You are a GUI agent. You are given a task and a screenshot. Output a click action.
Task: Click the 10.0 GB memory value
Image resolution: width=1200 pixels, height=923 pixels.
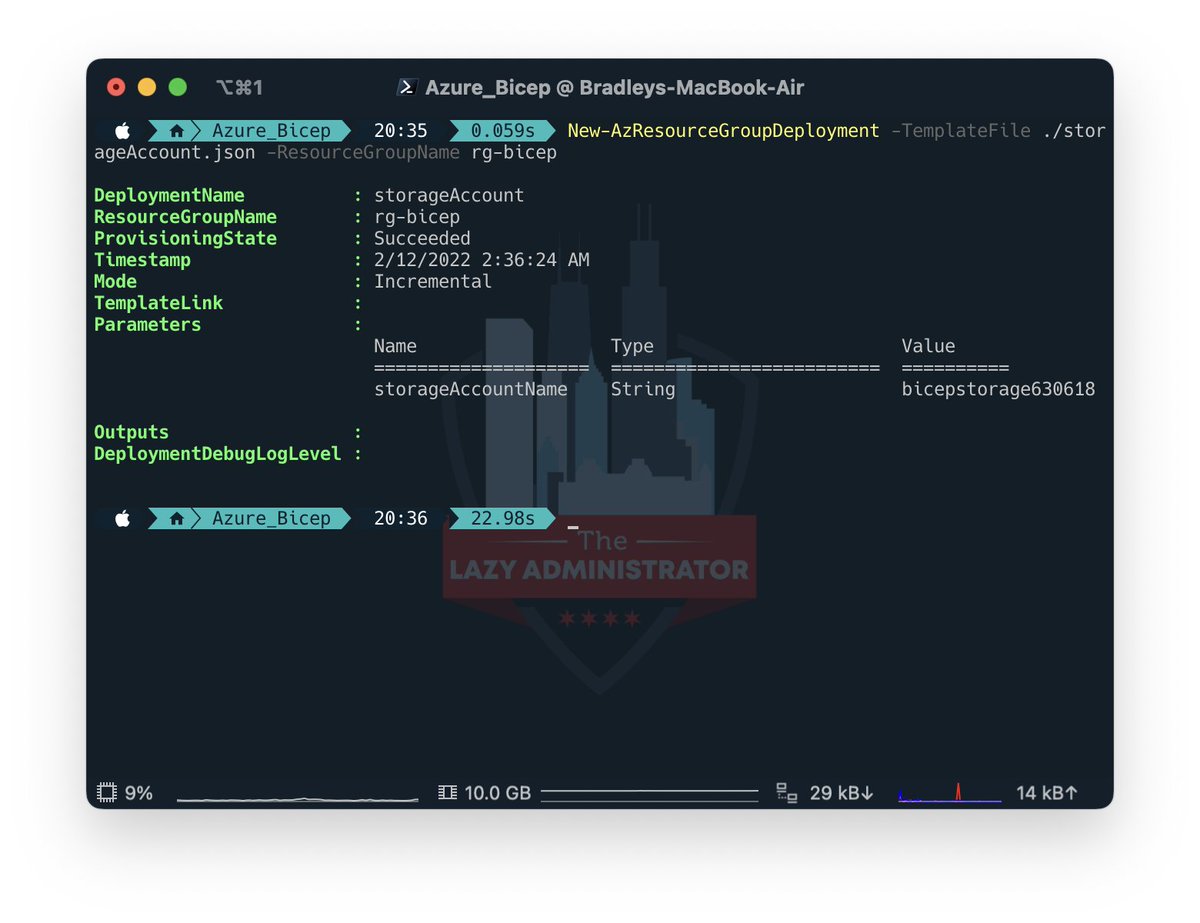[x=498, y=793]
